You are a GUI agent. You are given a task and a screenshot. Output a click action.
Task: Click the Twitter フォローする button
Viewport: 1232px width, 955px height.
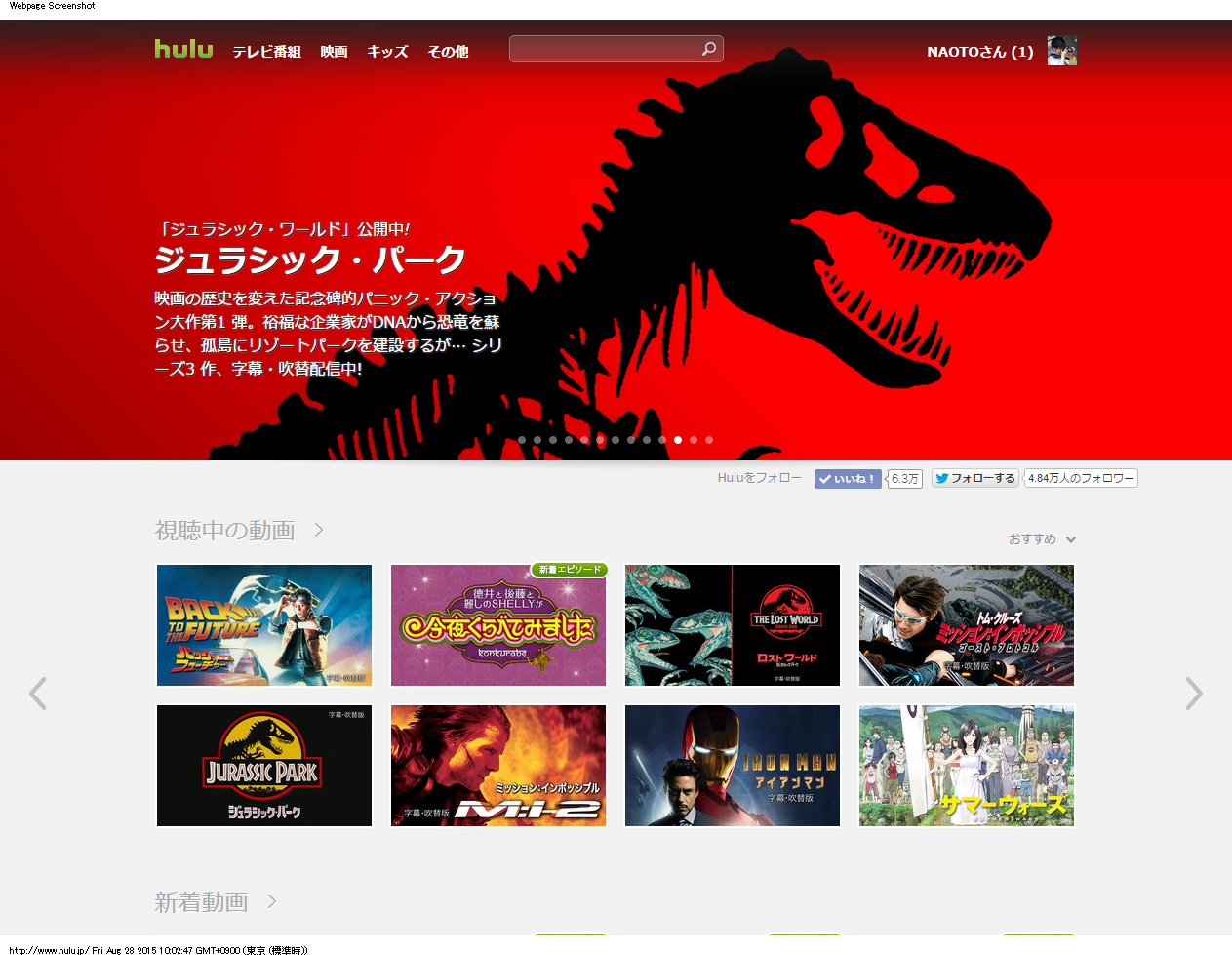point(974,478)
